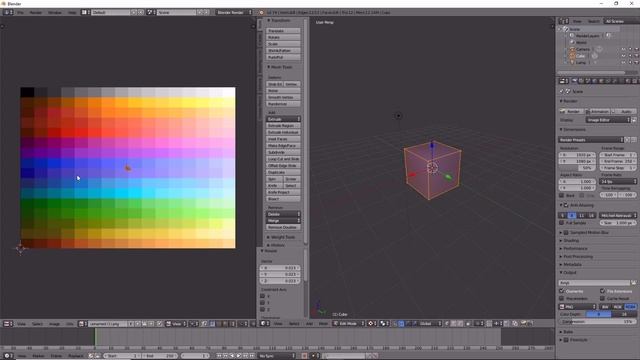The height and width of the screenshot is (360, 640).
Task: Toggle Lamp render camera icon in outliner
Action: 636,62
